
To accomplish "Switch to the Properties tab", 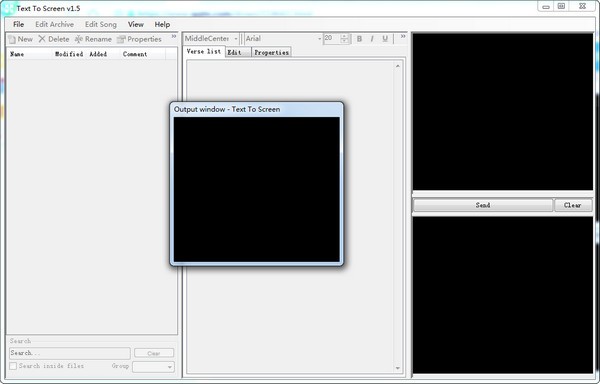I will pyautogui.click(x=271, y=52).
